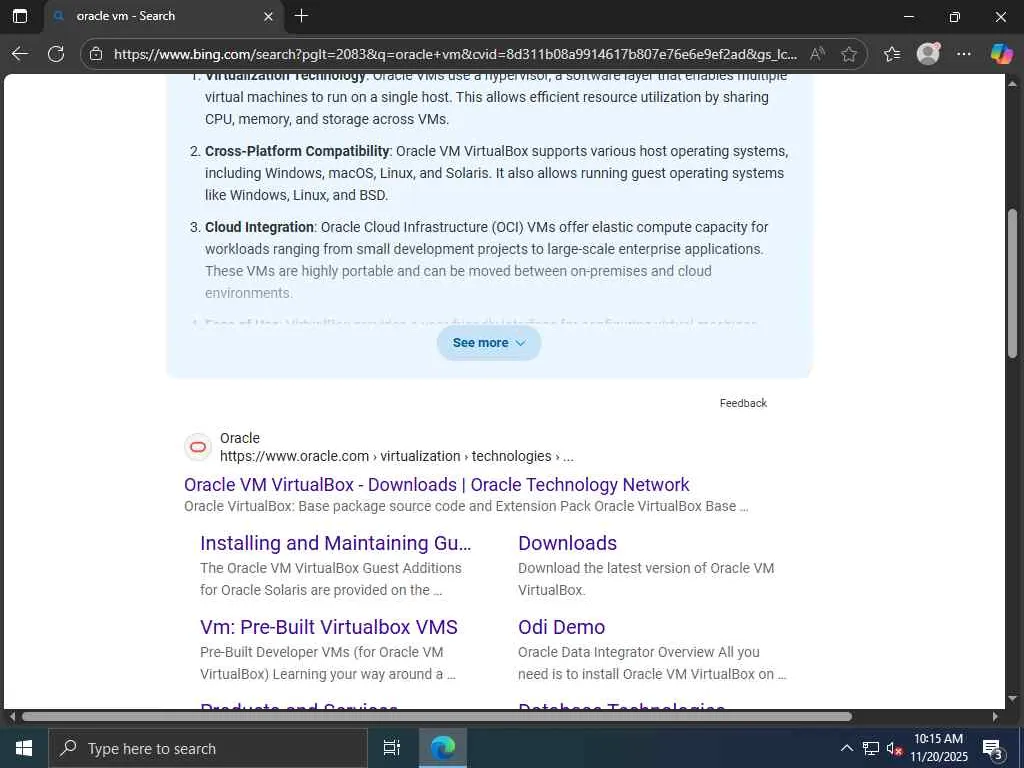Viewport: 1024px width, 768px height.
Task: Open Settings and more ellipsis menu
Action: 964,54
